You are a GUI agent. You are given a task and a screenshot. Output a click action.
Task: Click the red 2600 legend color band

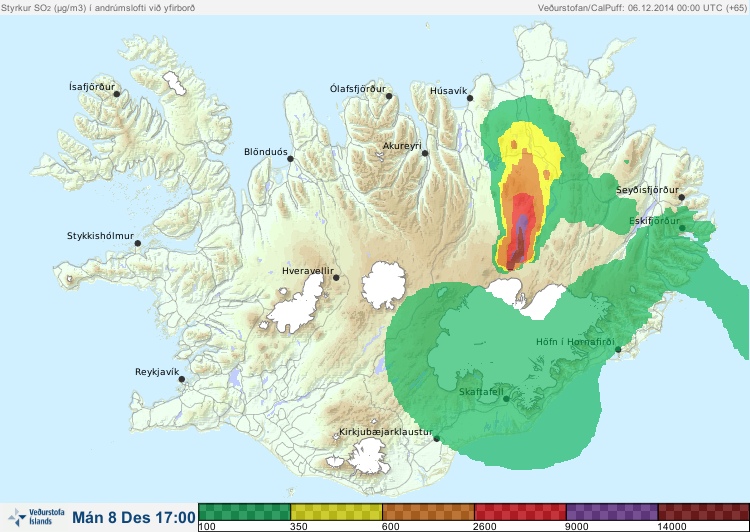pyautogui.click(x=520, y=512)
